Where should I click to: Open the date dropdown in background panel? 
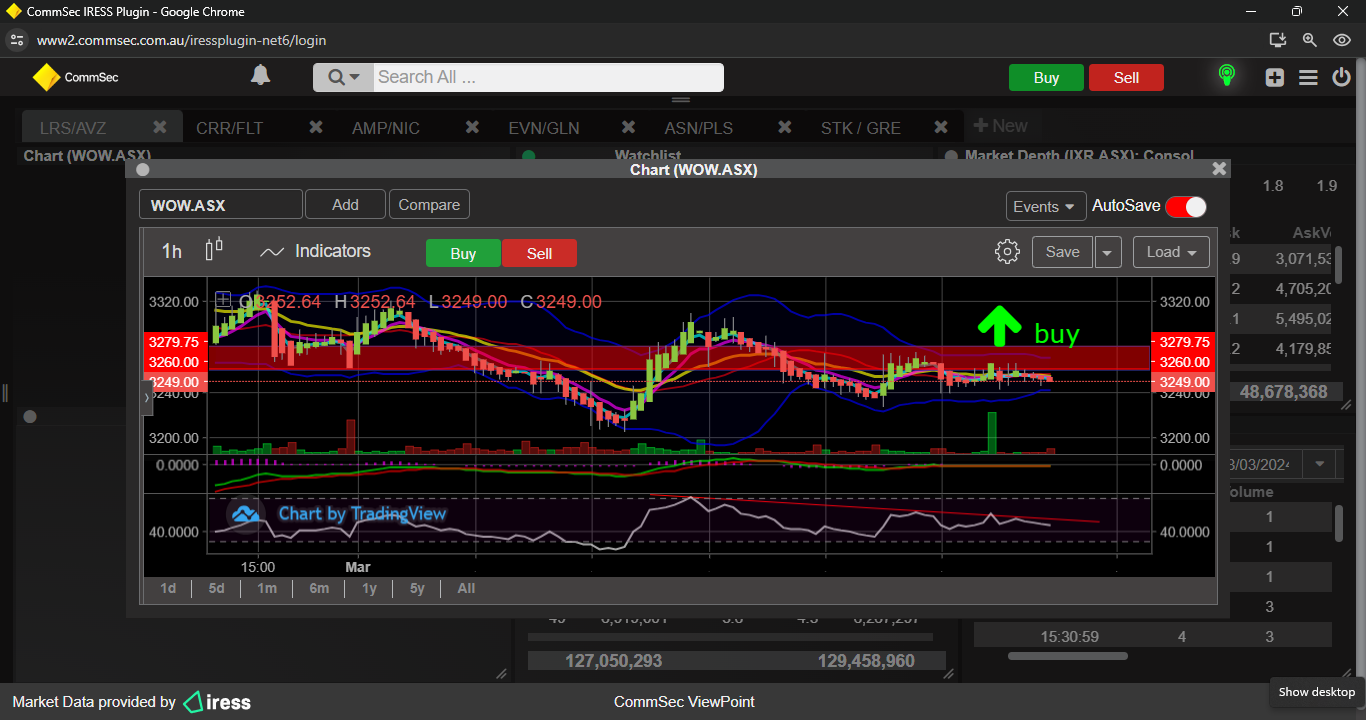(x=1320, y=465)
